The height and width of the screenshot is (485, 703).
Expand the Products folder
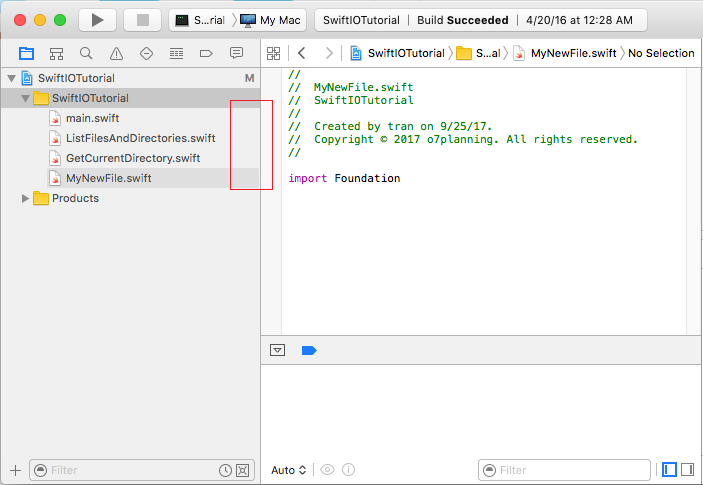click(25, 198)
